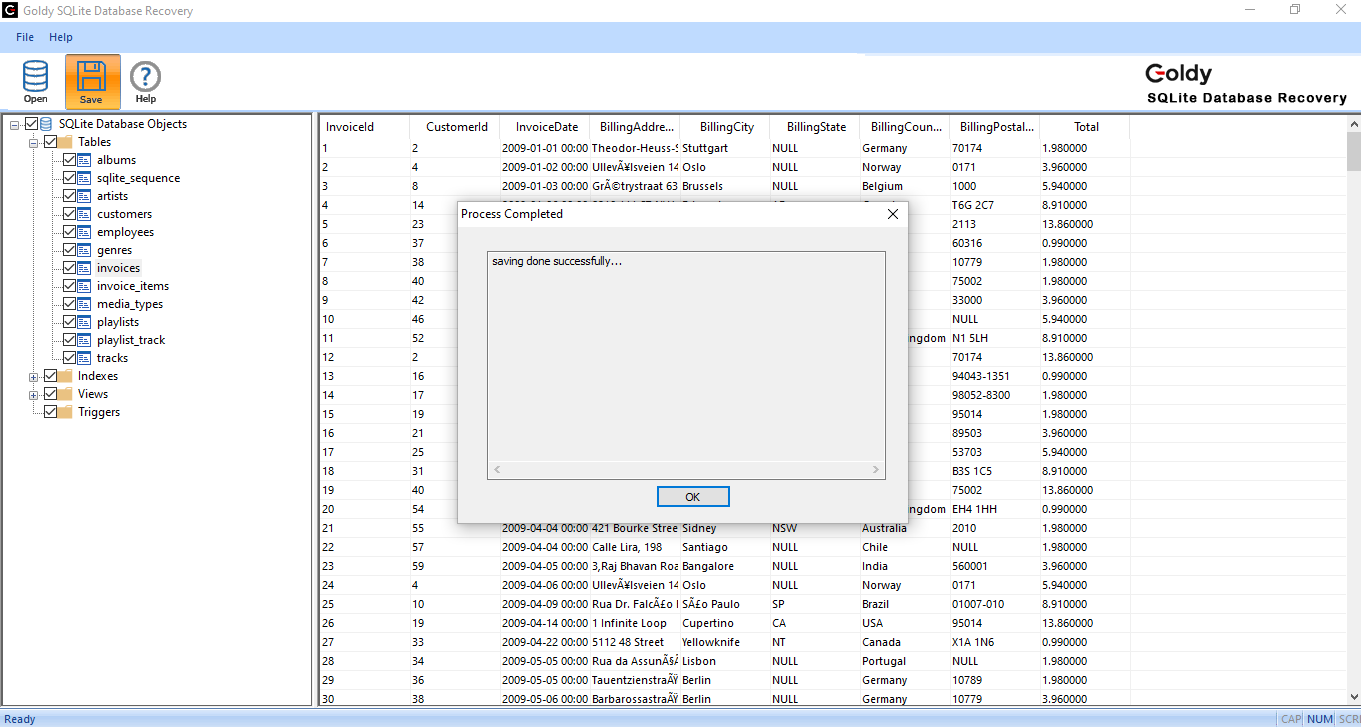Click the 'Stuttgart' cell in row 1
This screenshot has height=727, width=1361.
coord(725,148)
